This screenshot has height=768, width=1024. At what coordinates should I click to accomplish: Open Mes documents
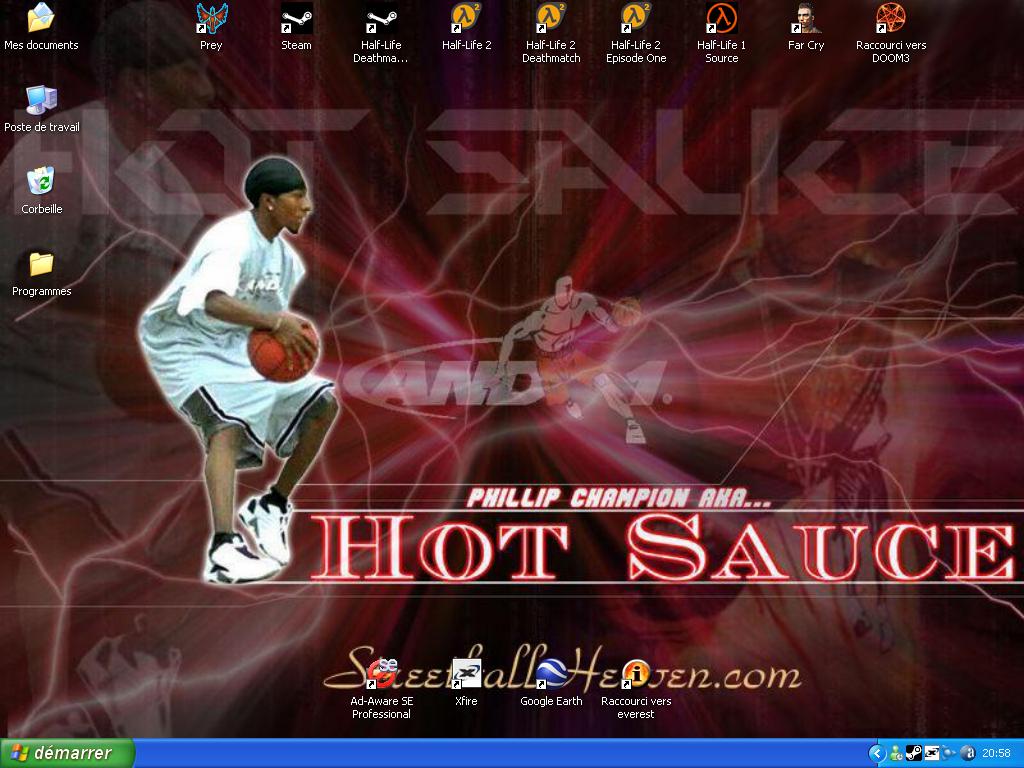(40, 20)
